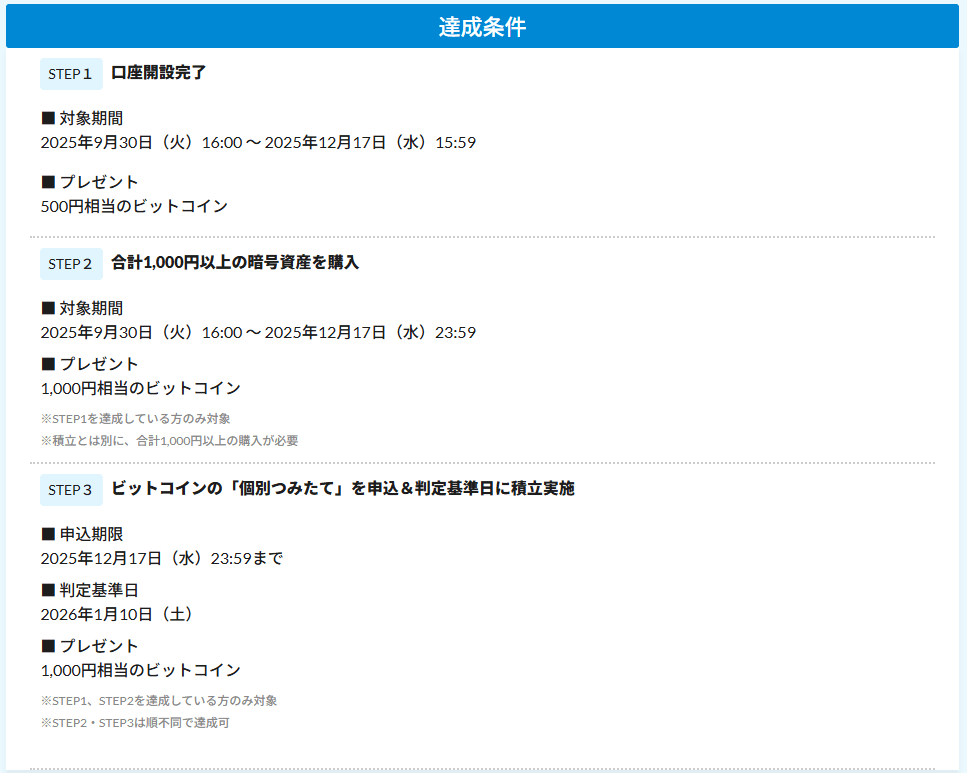This screenshot has width=967, height=773.
Task: Select the 口座開設完了 heading
Action: 159,73
